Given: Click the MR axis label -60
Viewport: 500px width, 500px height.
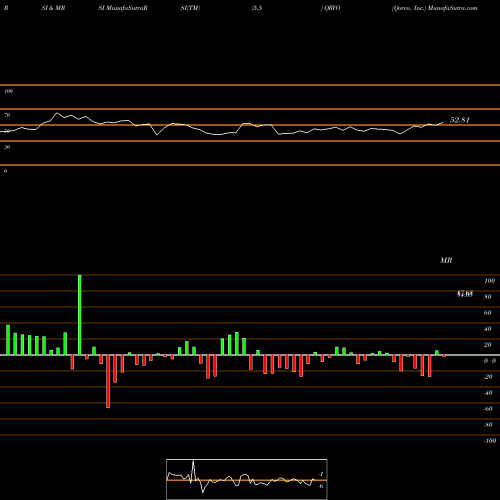Looking at the screenshot, I should [488, 409].
